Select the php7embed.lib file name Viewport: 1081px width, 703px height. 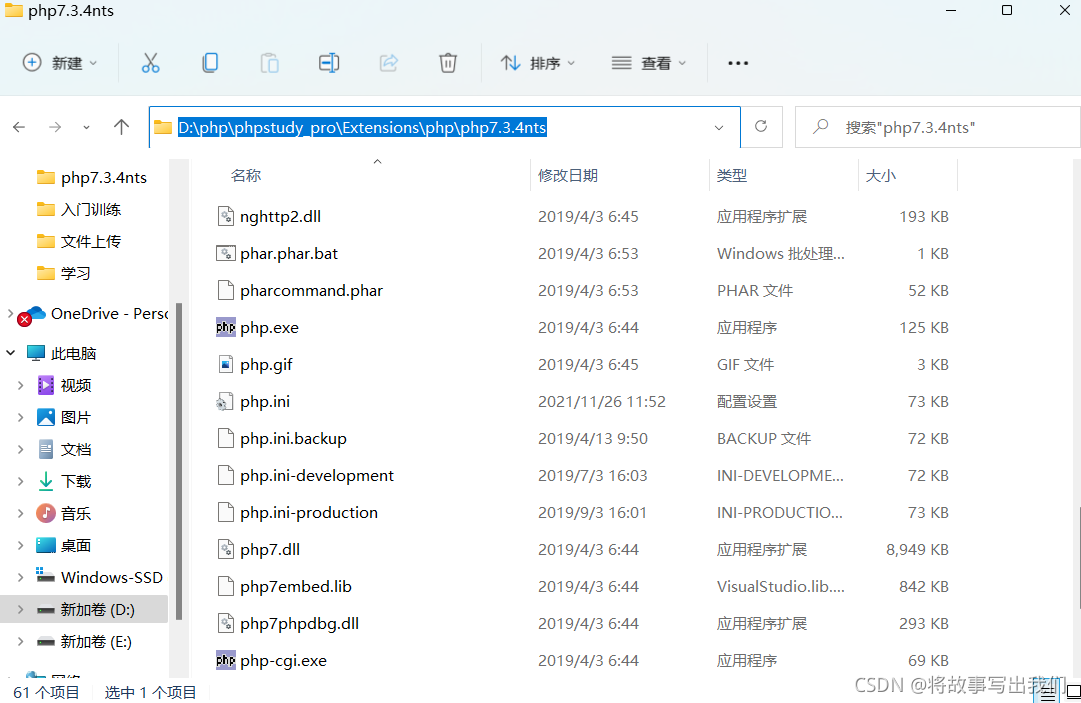pyautogui.click(x=296, y=587)
